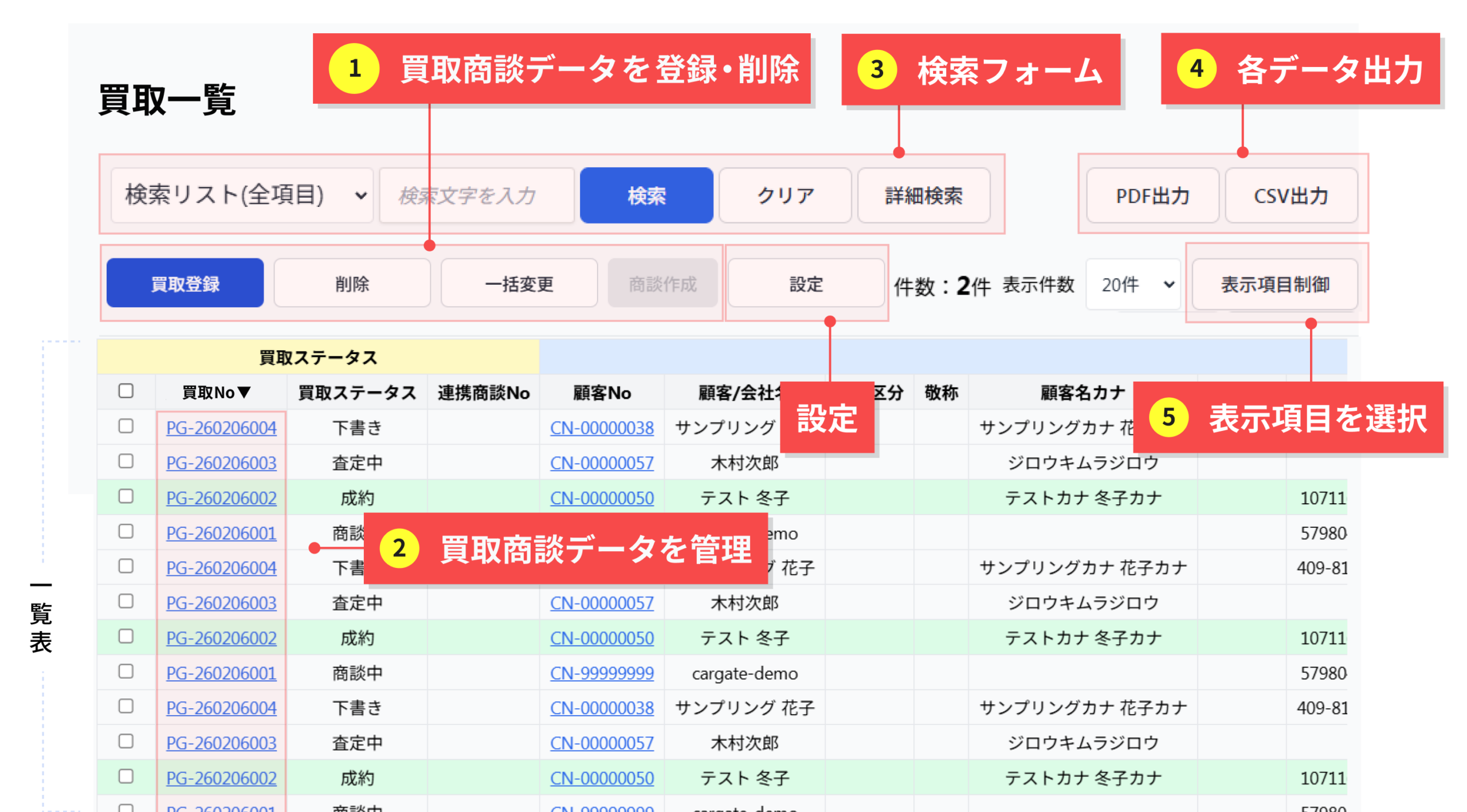Image resolution: width=1467 pixels, height=812 pixels.
Task: Open 表示項目制御 column display control
Action: click(1274, 283)
